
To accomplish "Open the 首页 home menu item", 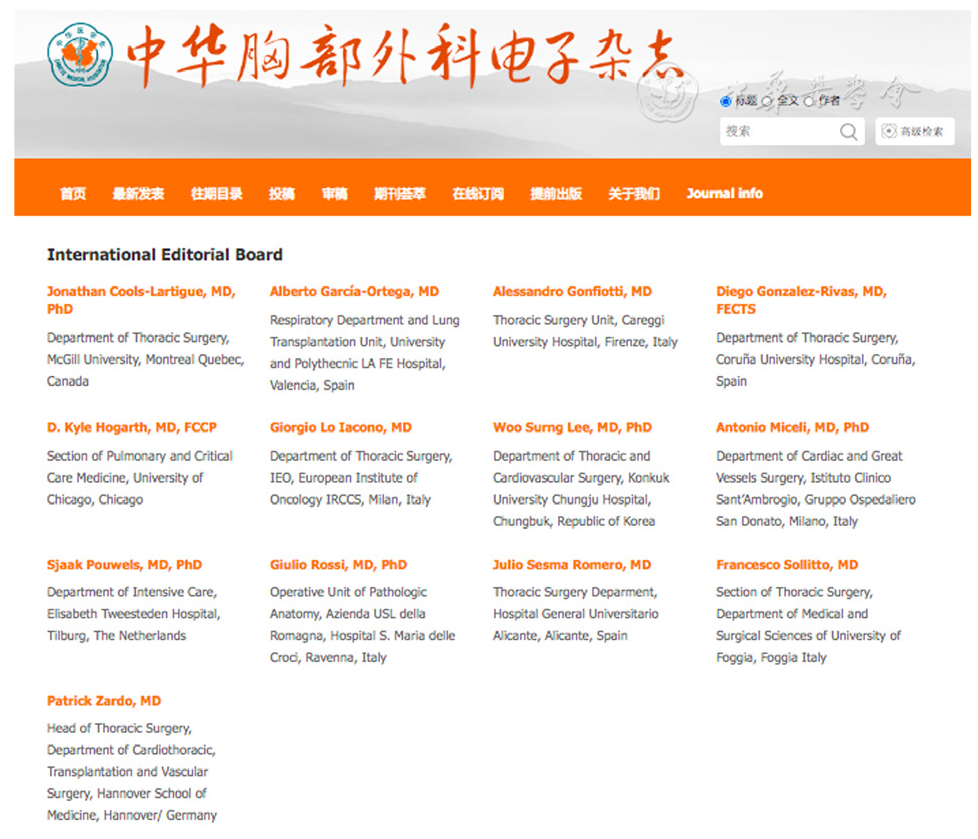I will click(73, 194).
